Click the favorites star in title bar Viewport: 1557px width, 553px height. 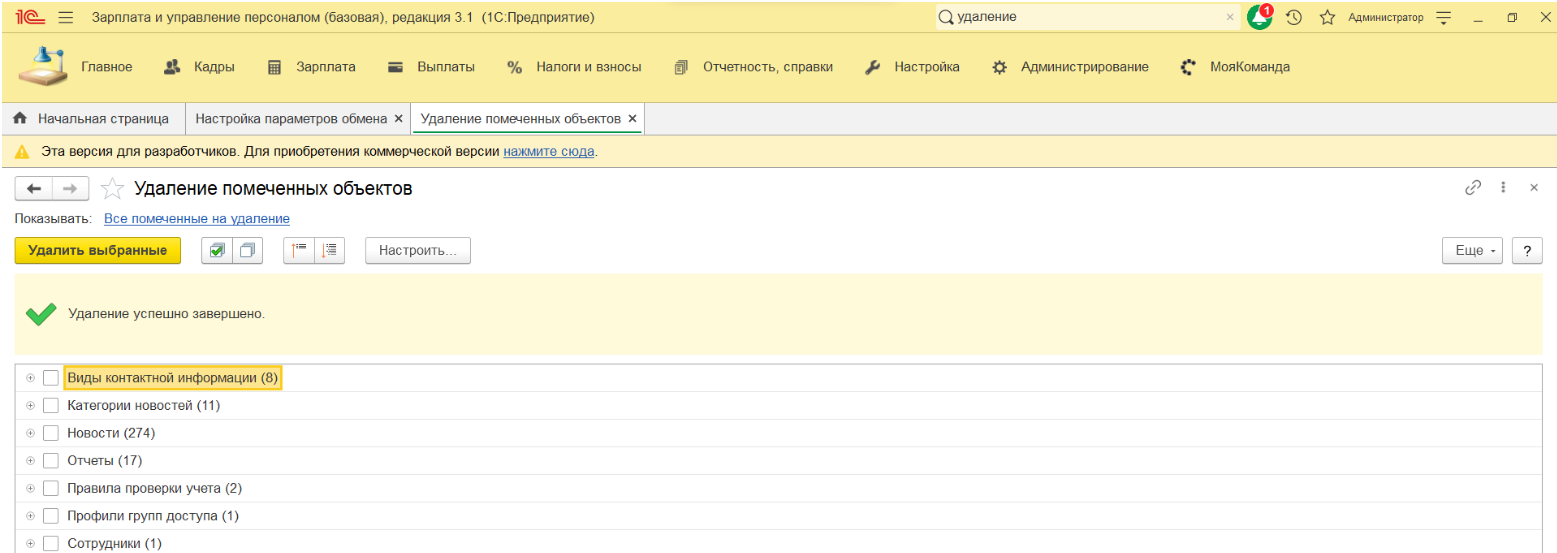1327,17
